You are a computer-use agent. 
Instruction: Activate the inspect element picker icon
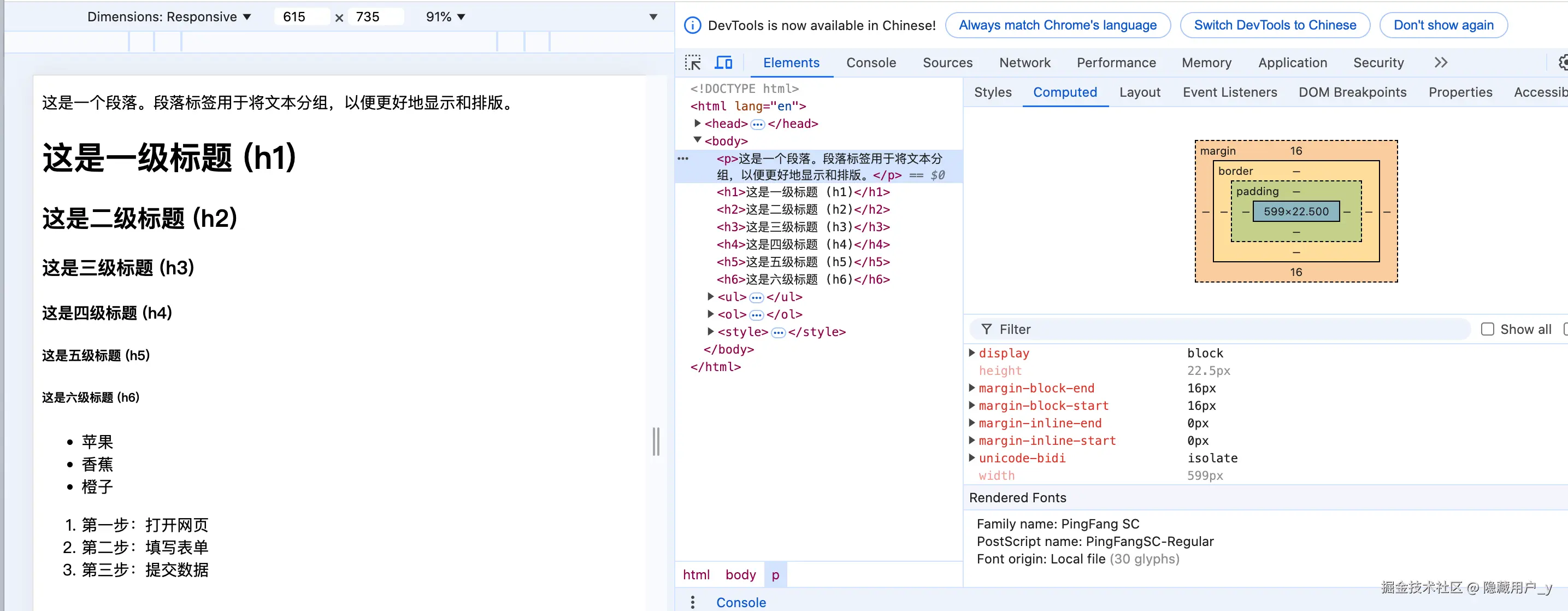pyautogui.click(x=693, y=63)
